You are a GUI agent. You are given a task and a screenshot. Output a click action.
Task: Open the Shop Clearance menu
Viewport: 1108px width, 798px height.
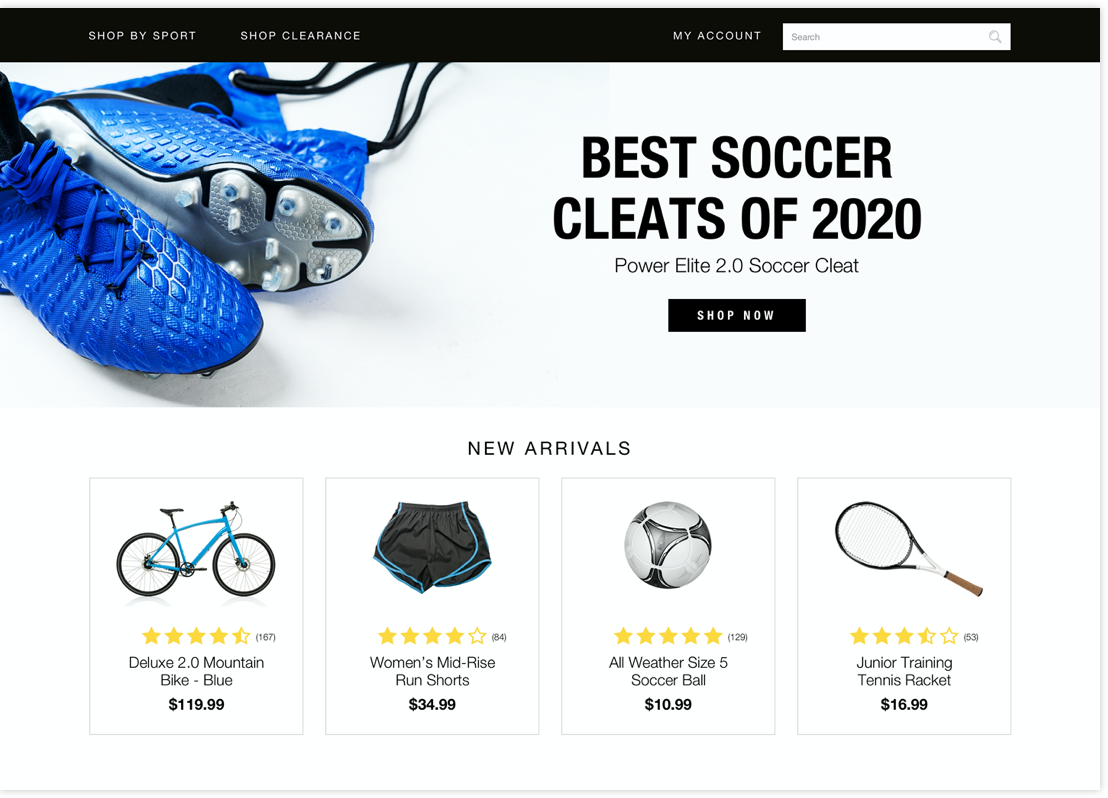click(300, 35)
